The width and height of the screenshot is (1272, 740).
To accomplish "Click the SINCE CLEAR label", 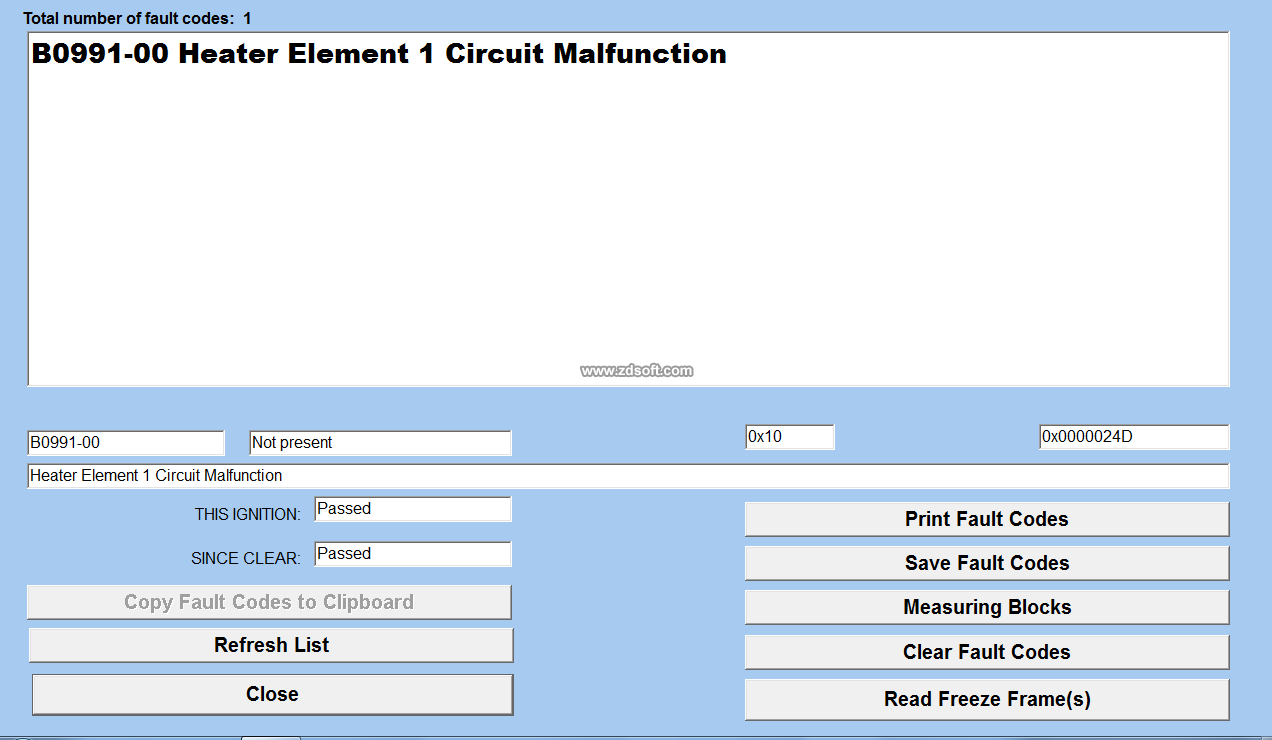I will coord(245,559).
